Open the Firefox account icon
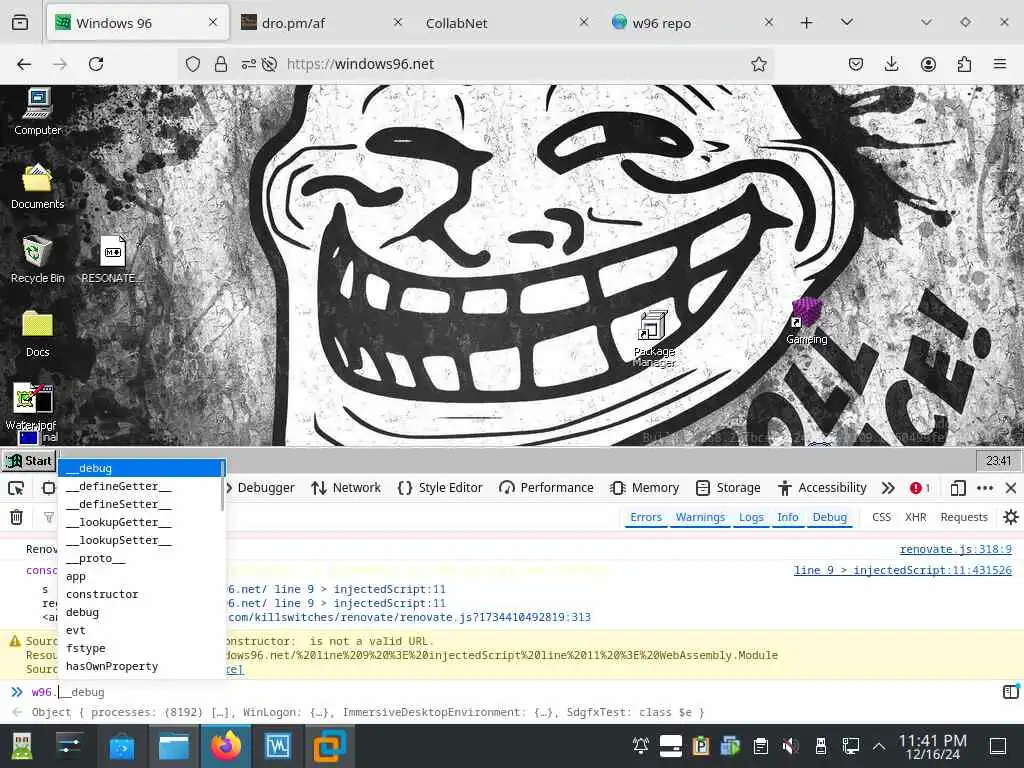This screenshot has width=1024, height=768. point(928,64)
